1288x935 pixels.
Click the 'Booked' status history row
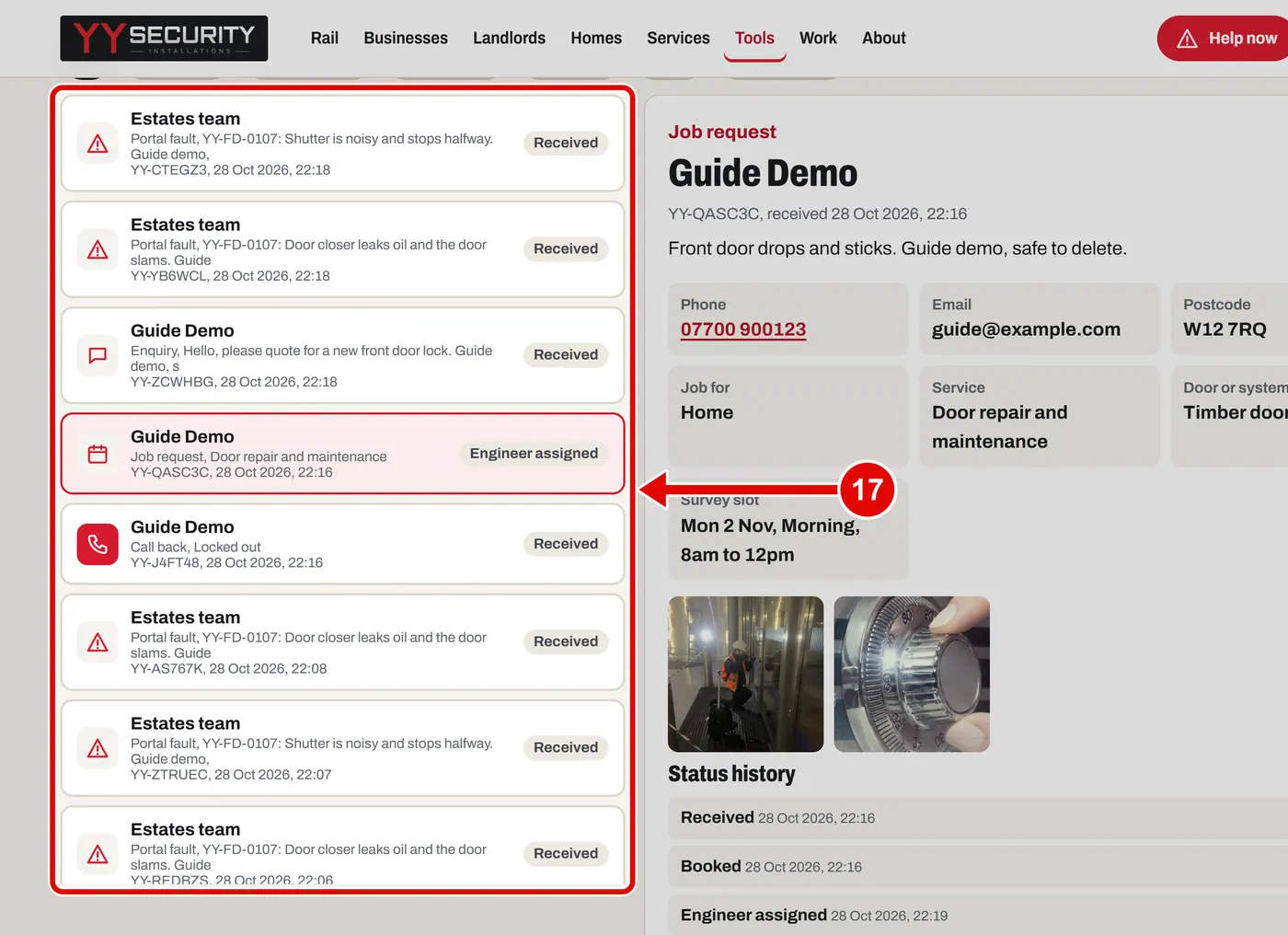click(978, 867)
